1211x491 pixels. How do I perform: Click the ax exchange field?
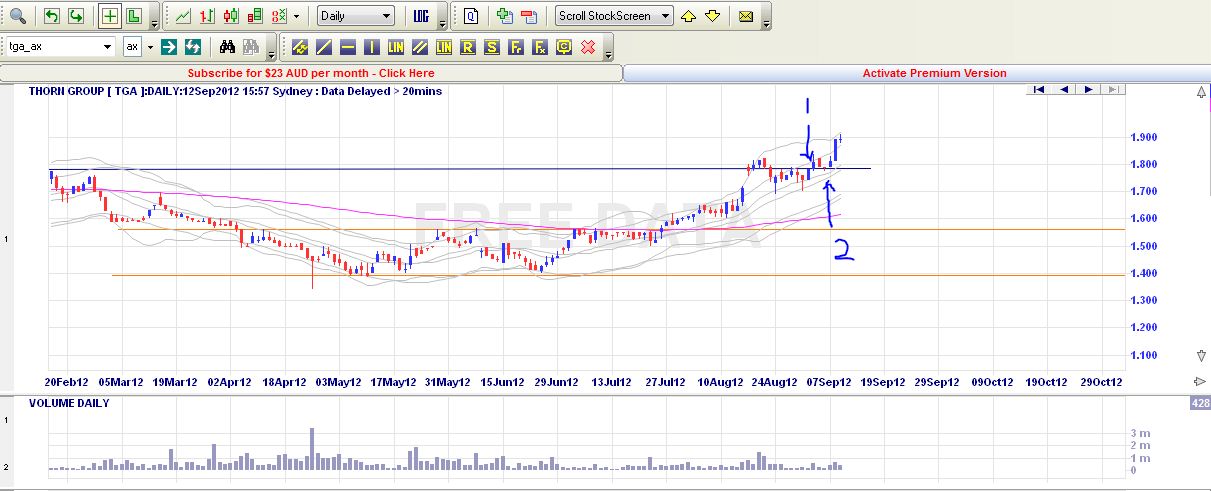pyautogui.click(x=132, y=46)
